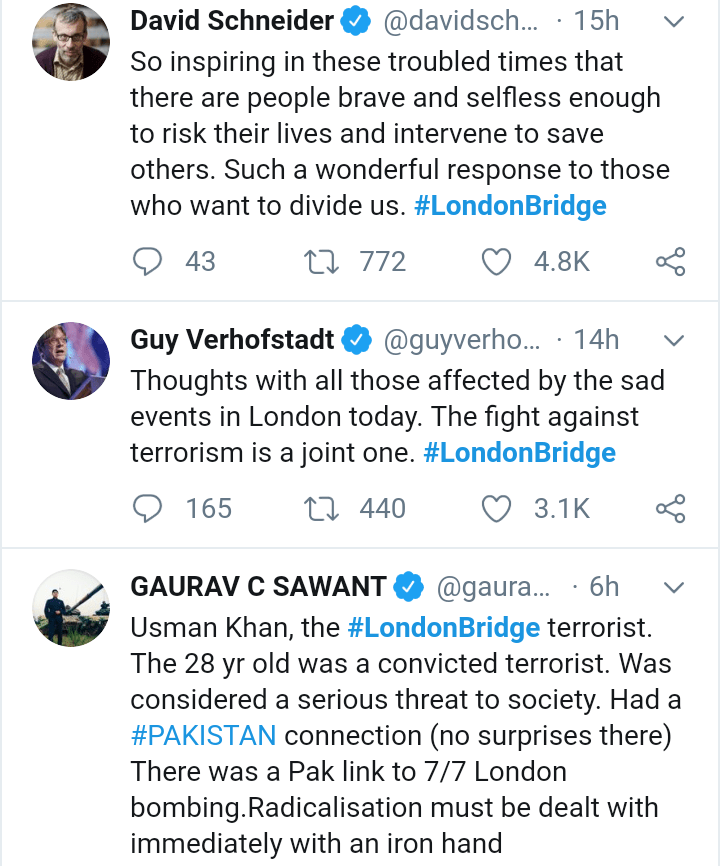720x866 pixels.
Task: Tap #LondonBridge hashtag in Verhofstadt's tweet
Action: coord(519,453)
